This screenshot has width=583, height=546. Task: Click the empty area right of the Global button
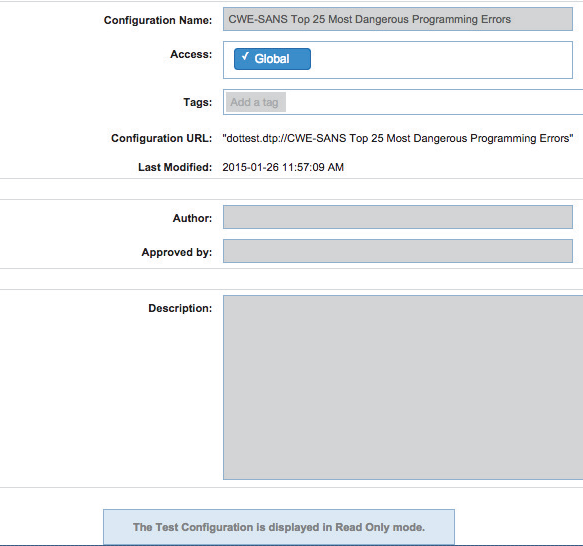(441, 60)
